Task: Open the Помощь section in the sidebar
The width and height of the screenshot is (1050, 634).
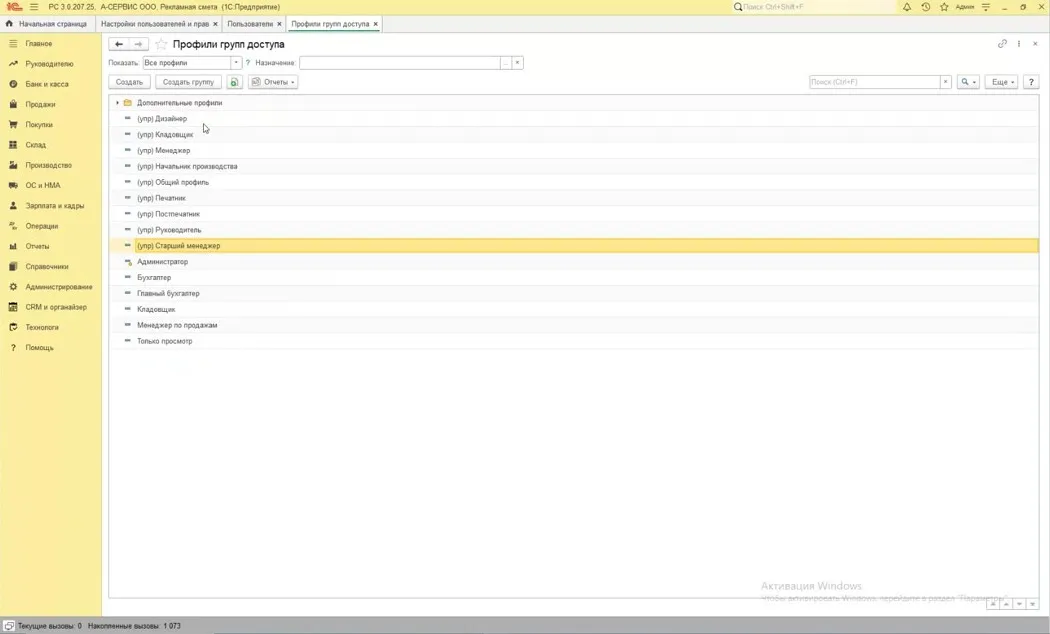Action: click(40, 347)
